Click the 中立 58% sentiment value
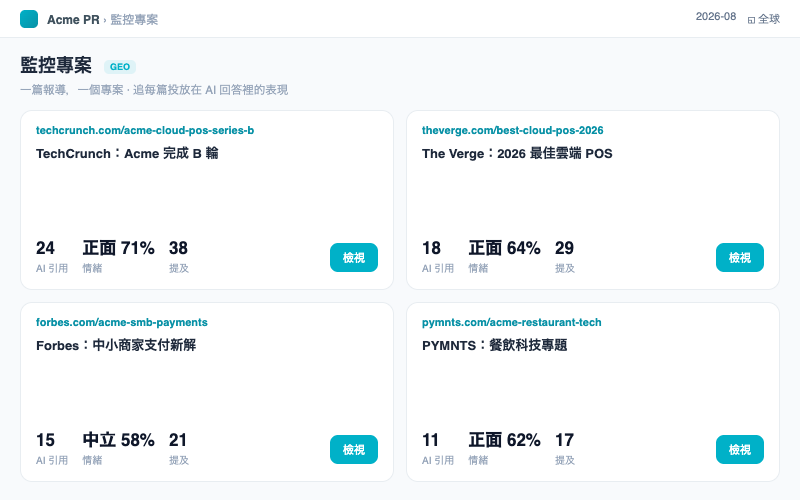 (x=118, y=440)
